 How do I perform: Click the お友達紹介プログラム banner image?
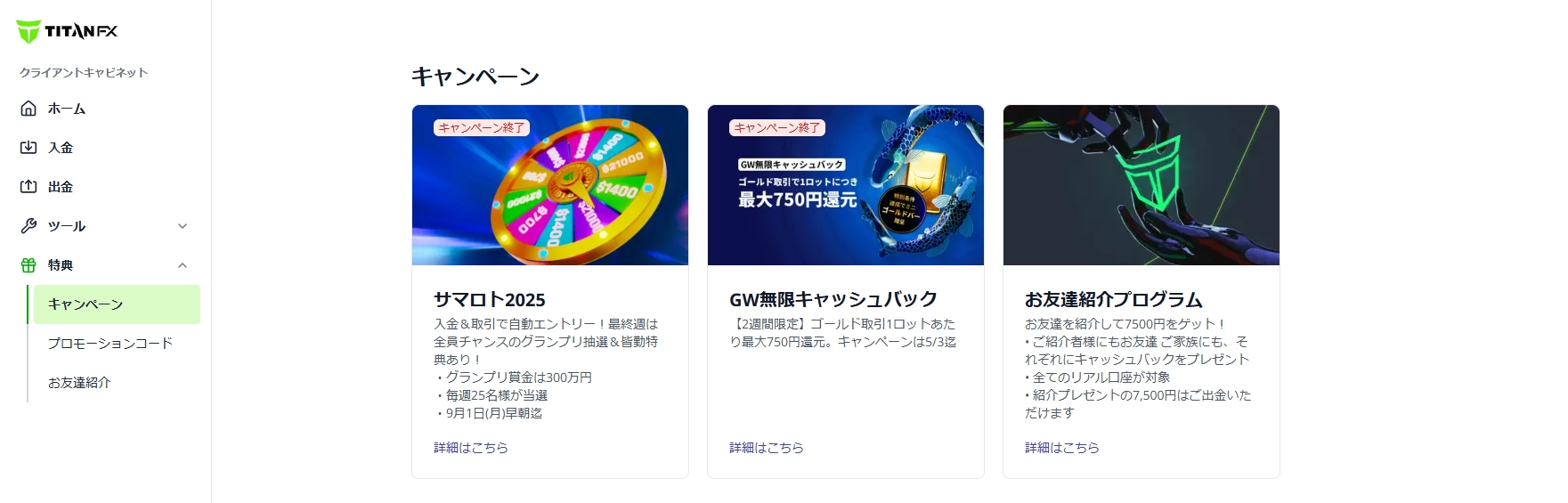click(1141, 185)
